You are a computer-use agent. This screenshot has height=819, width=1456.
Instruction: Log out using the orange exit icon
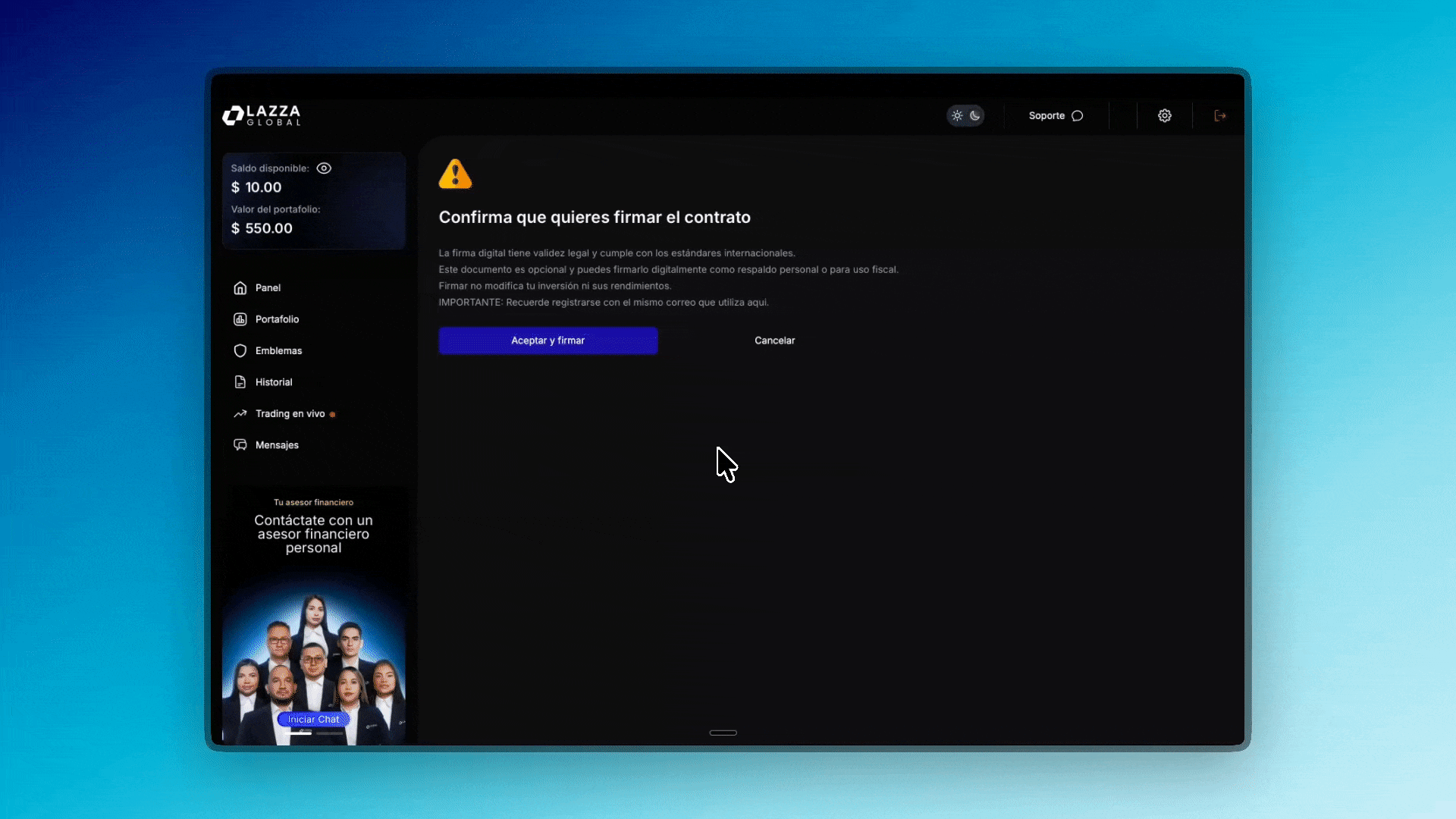click(x=1220, y=116)
